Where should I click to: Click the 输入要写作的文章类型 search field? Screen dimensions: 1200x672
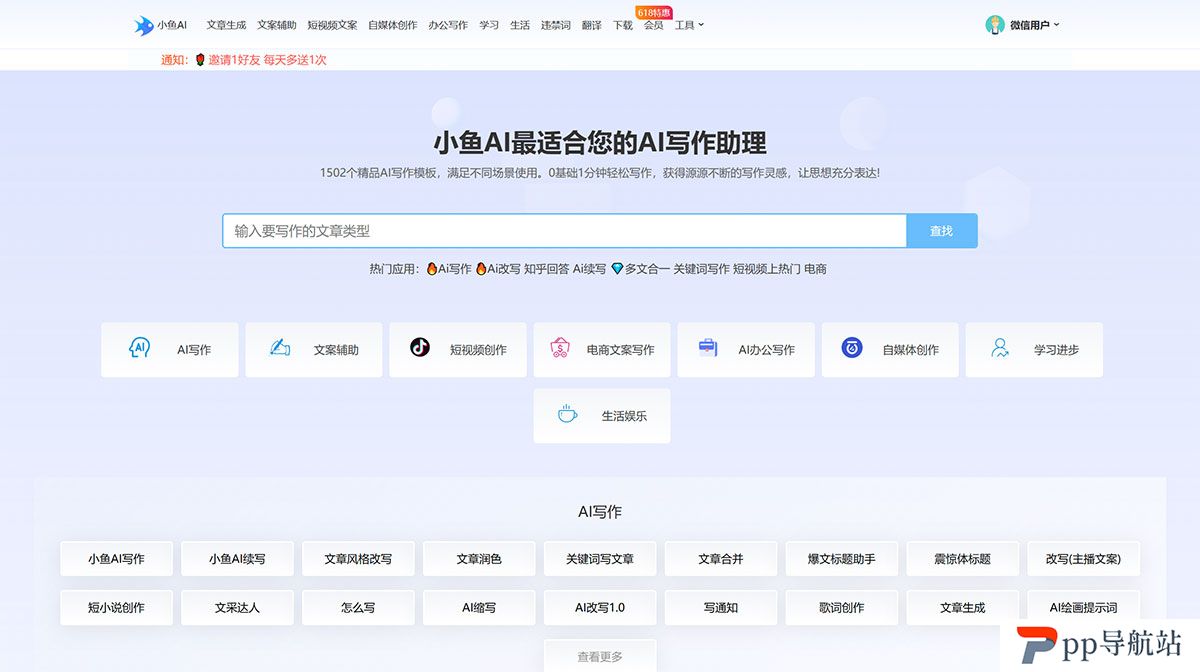(564, 231)
